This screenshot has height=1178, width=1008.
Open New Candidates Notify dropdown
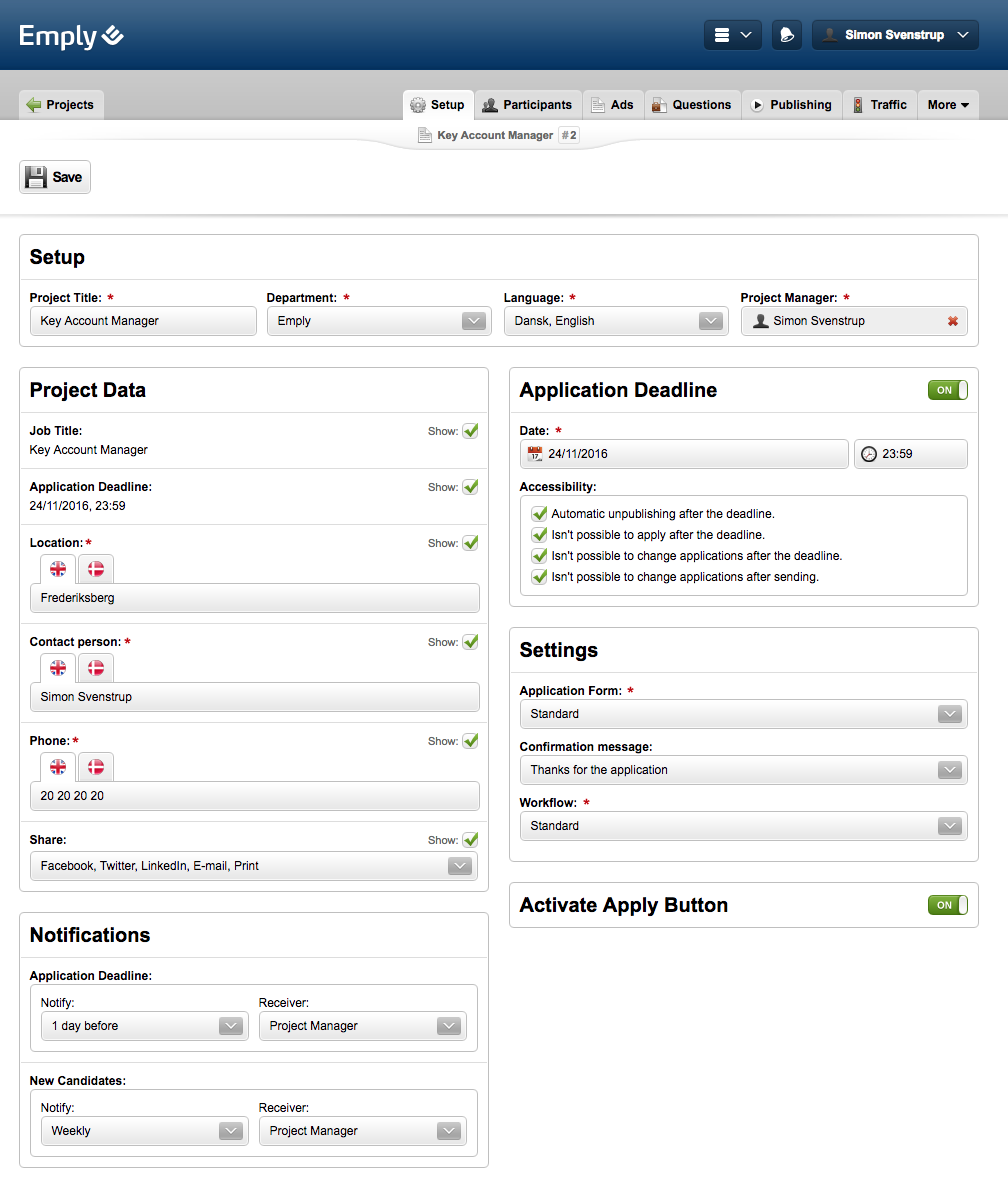tap(144, 1131)
